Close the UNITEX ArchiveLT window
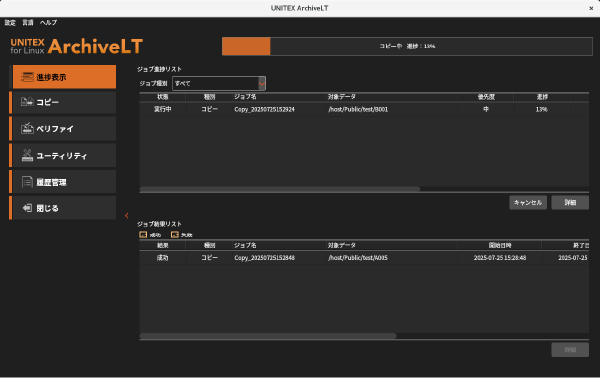The image size is (600, 378). click(x=591, y=8)
